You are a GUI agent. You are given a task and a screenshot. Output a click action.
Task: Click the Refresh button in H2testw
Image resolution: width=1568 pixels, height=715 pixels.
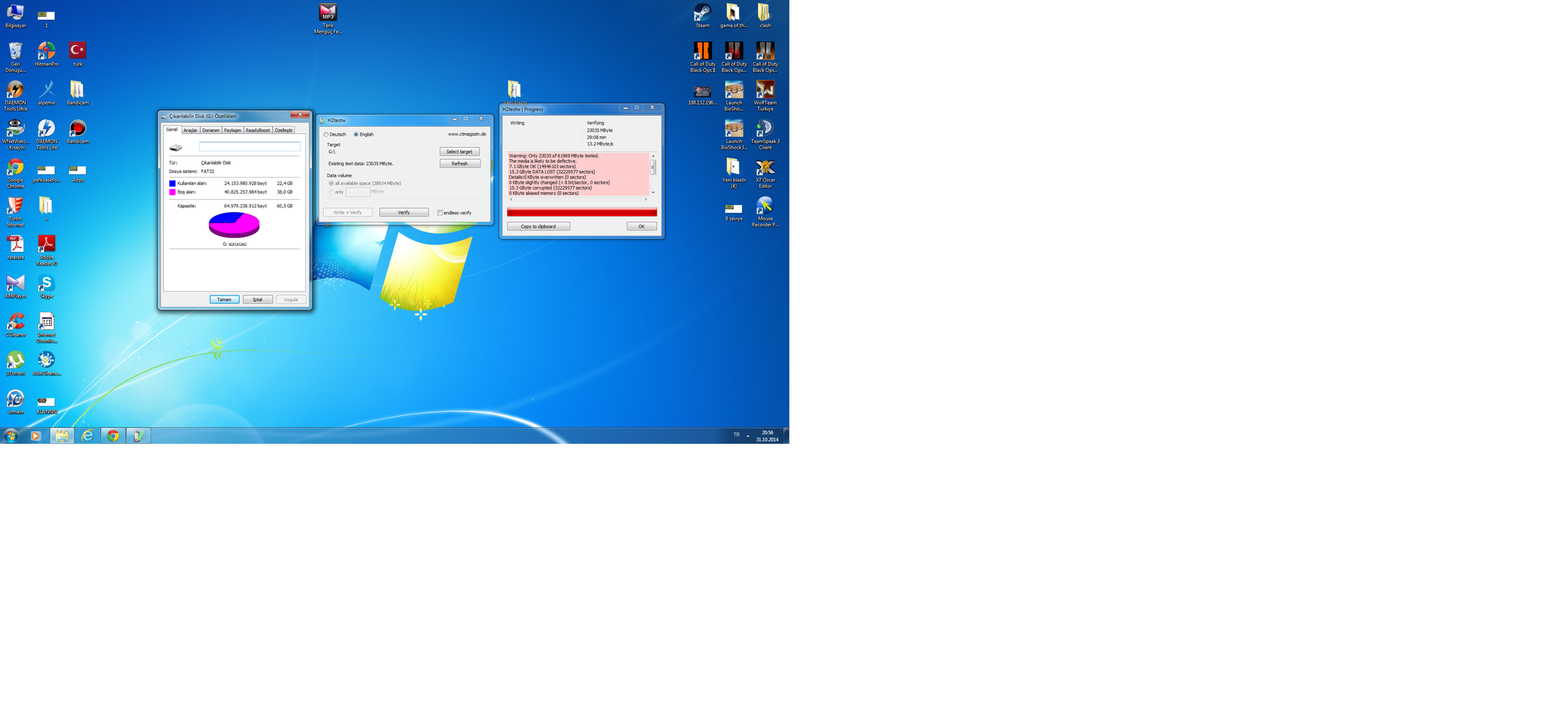[459, 163]
